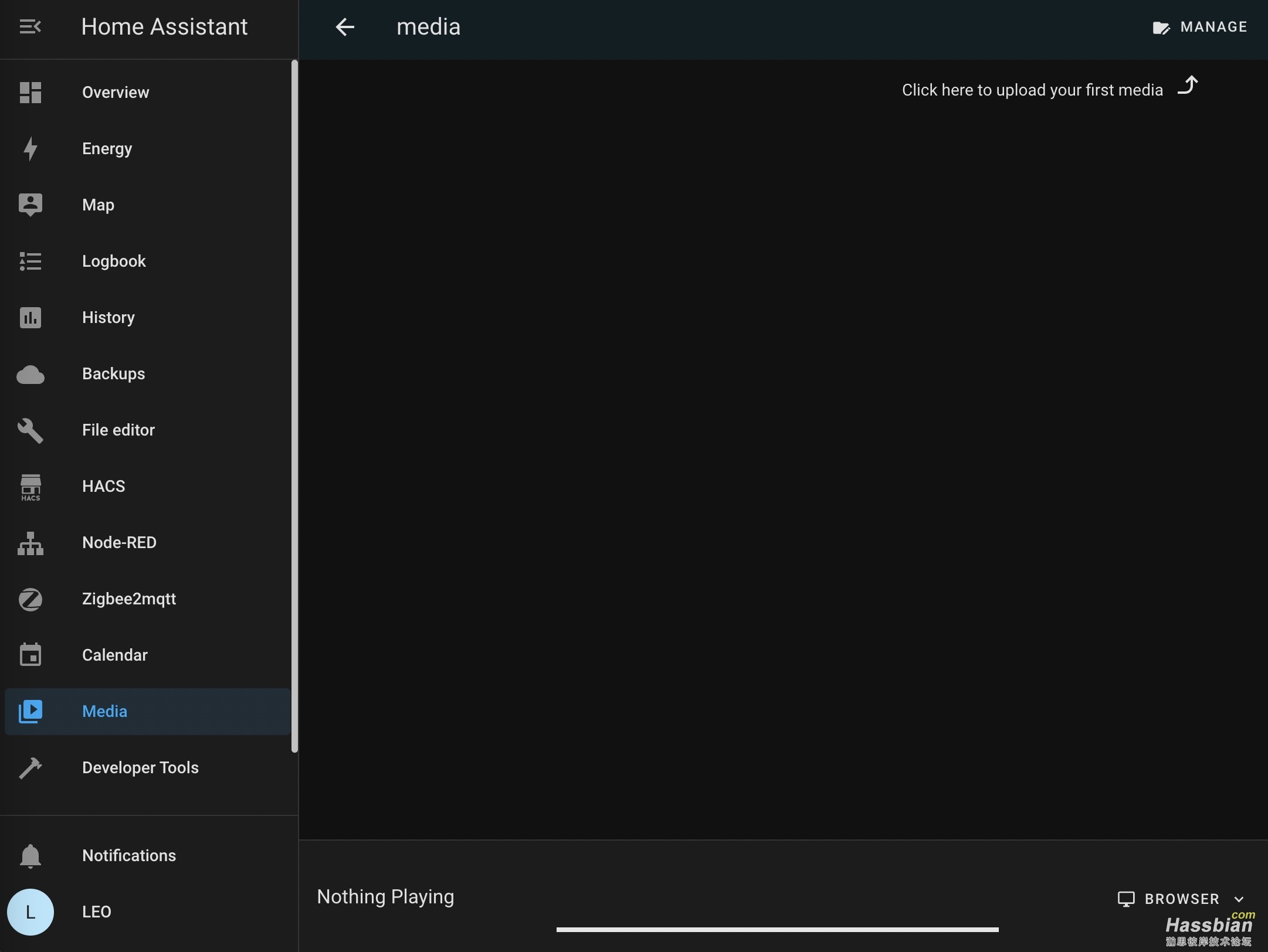Open LEO profile via avatar
Viewport: 1268px width, 952px height.
(30, 912)
